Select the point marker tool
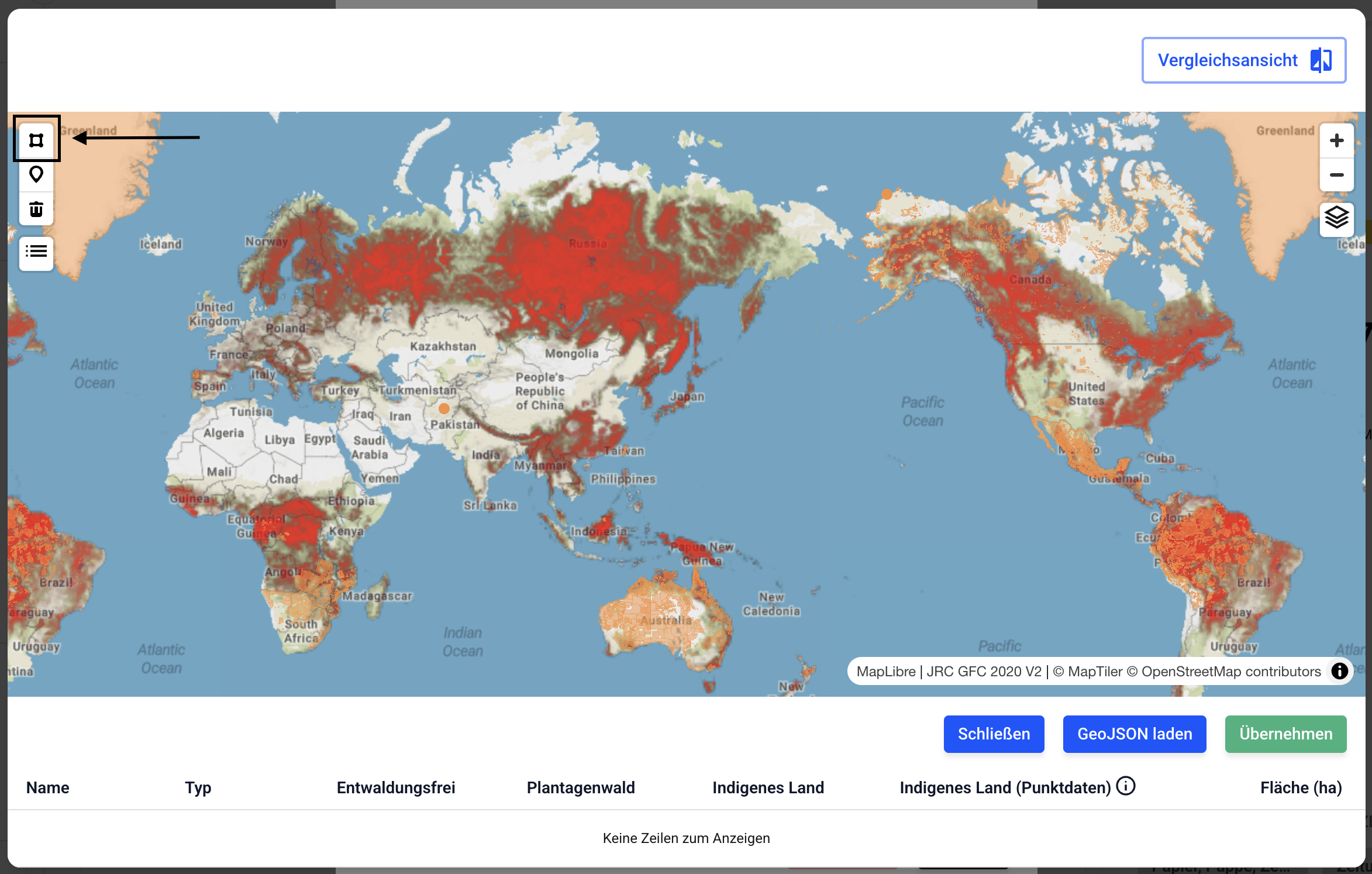This screenshot has height=874, width=1372. pyautogui.click(x=36, y=174)
